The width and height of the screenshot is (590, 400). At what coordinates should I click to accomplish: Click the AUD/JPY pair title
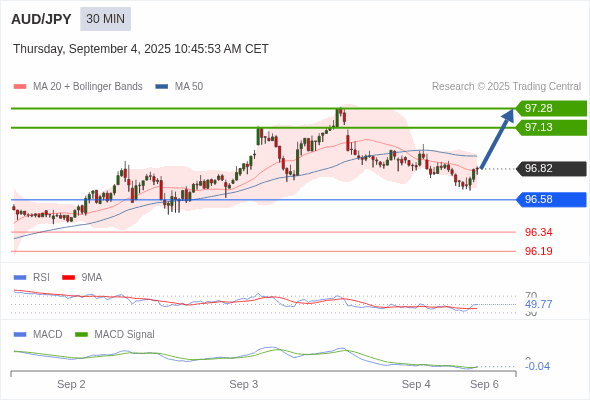[x=41, y=19]
